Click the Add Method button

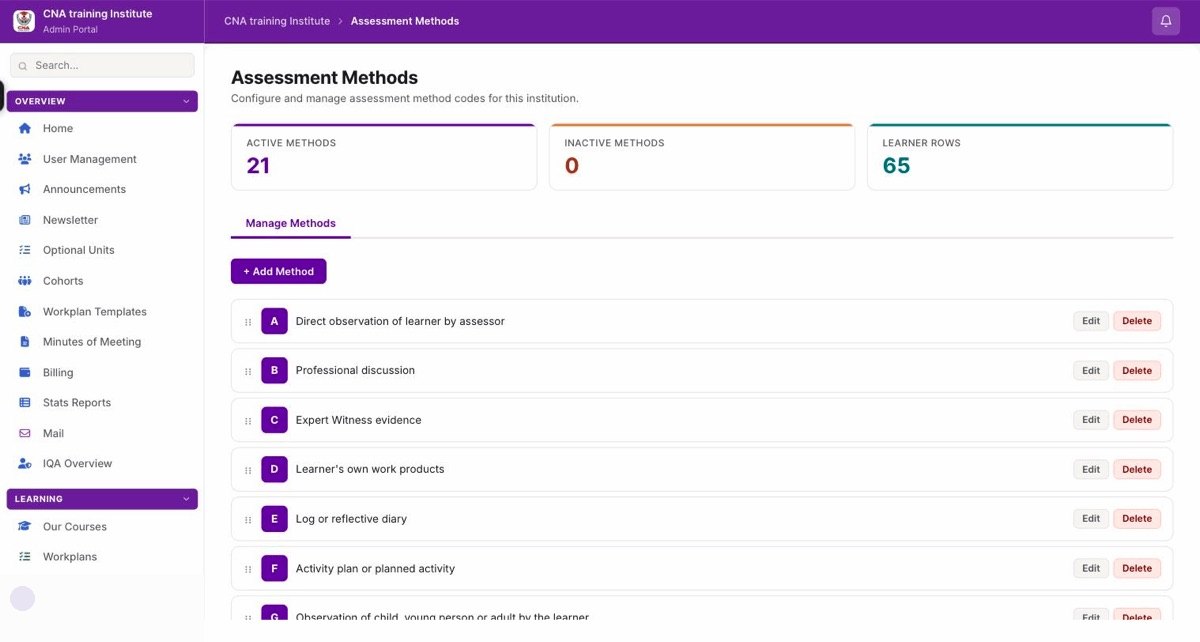click(x=278, y=271)
